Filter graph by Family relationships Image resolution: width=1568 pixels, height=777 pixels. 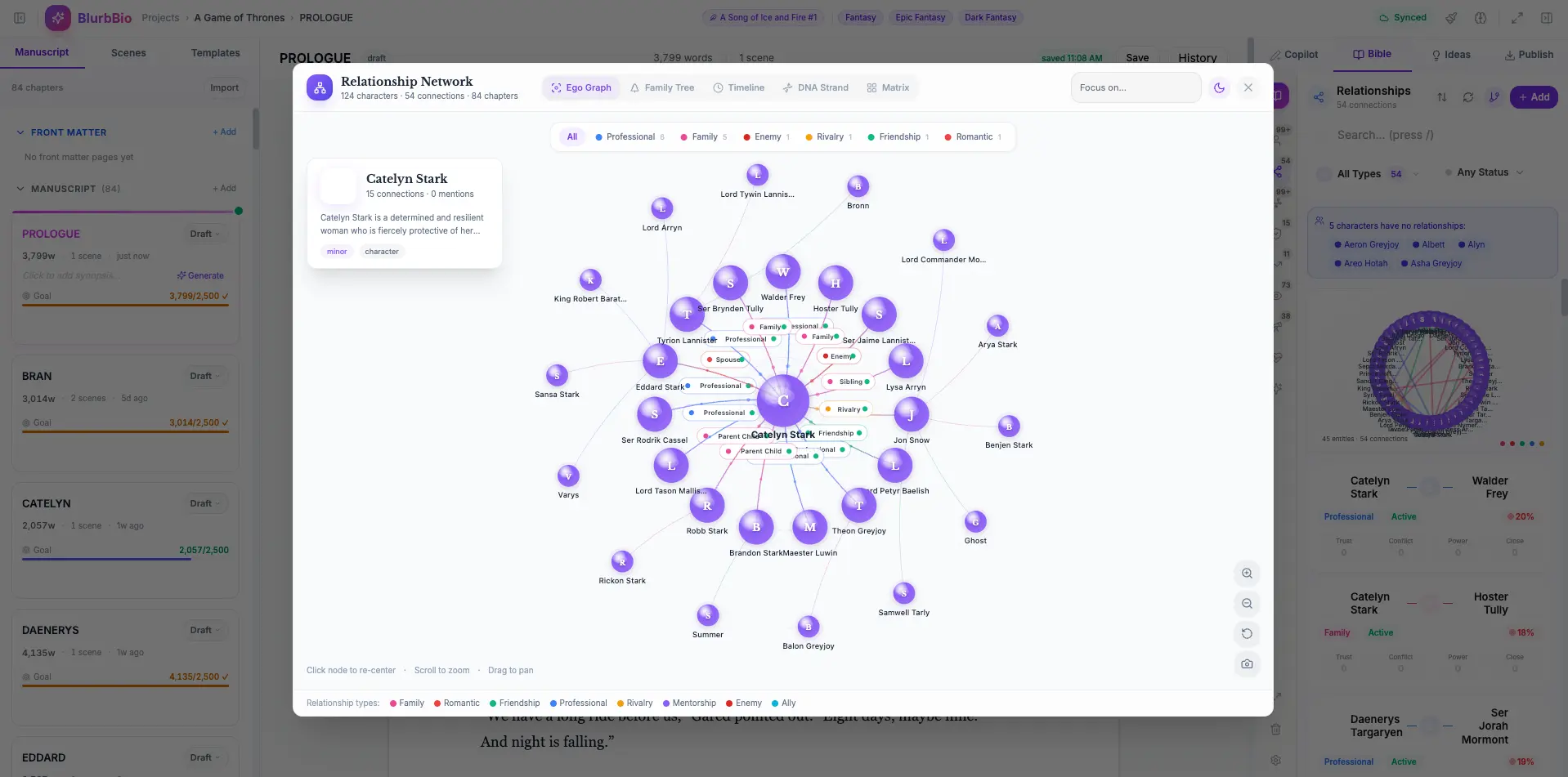[x=703, y=137]
